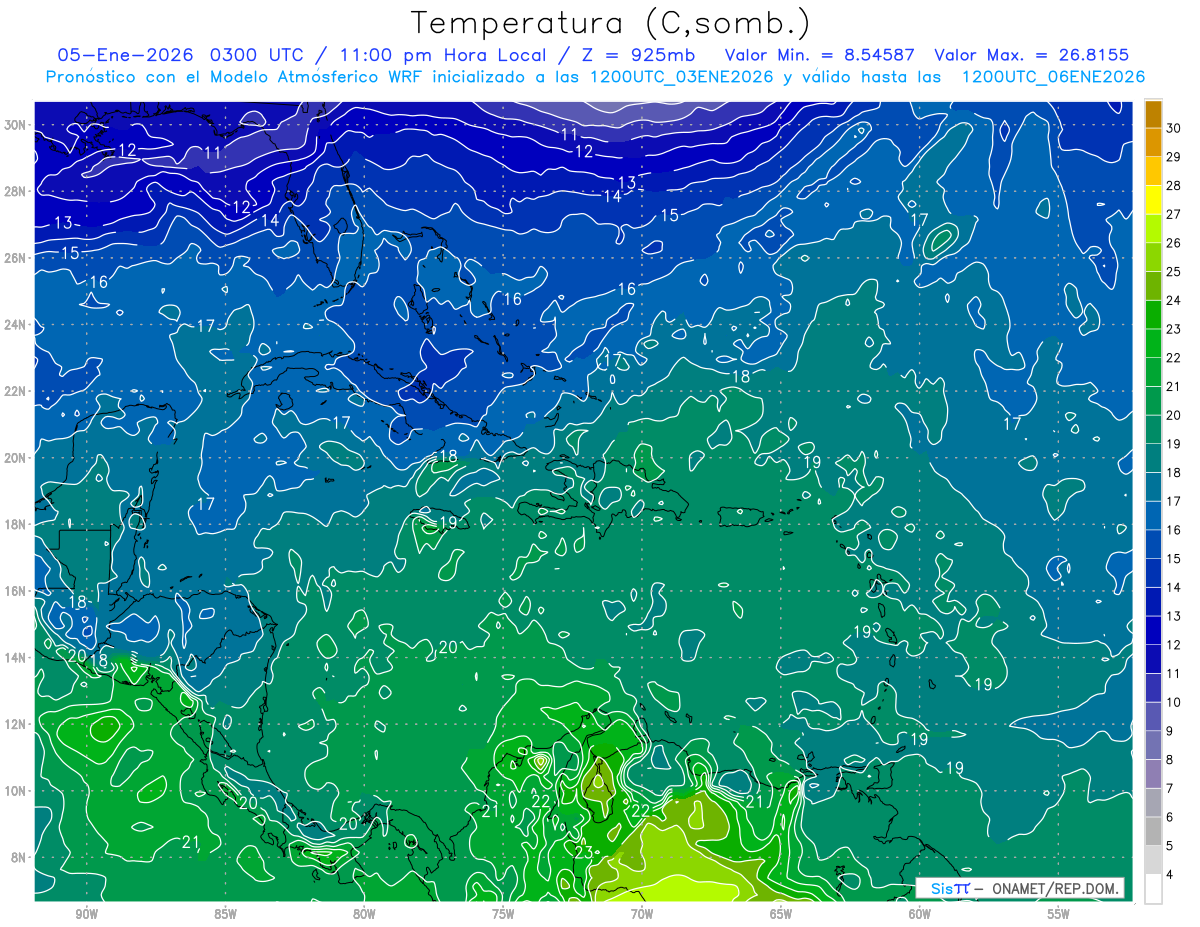The height and width of the screenshot is (927, 1200).
Task: Click latitude axis label "16N"
Action: pos(16,591)
